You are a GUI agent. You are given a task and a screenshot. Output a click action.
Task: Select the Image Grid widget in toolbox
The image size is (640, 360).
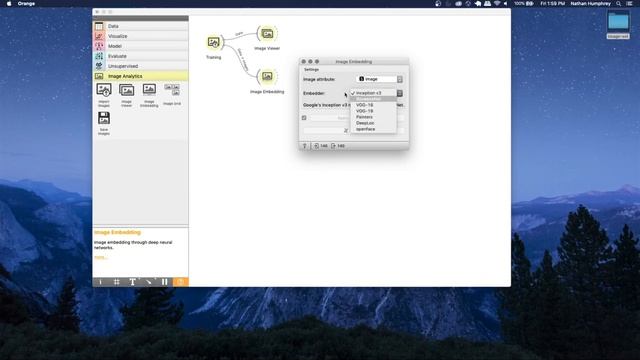pyautogui.click(x=172, y=90)
